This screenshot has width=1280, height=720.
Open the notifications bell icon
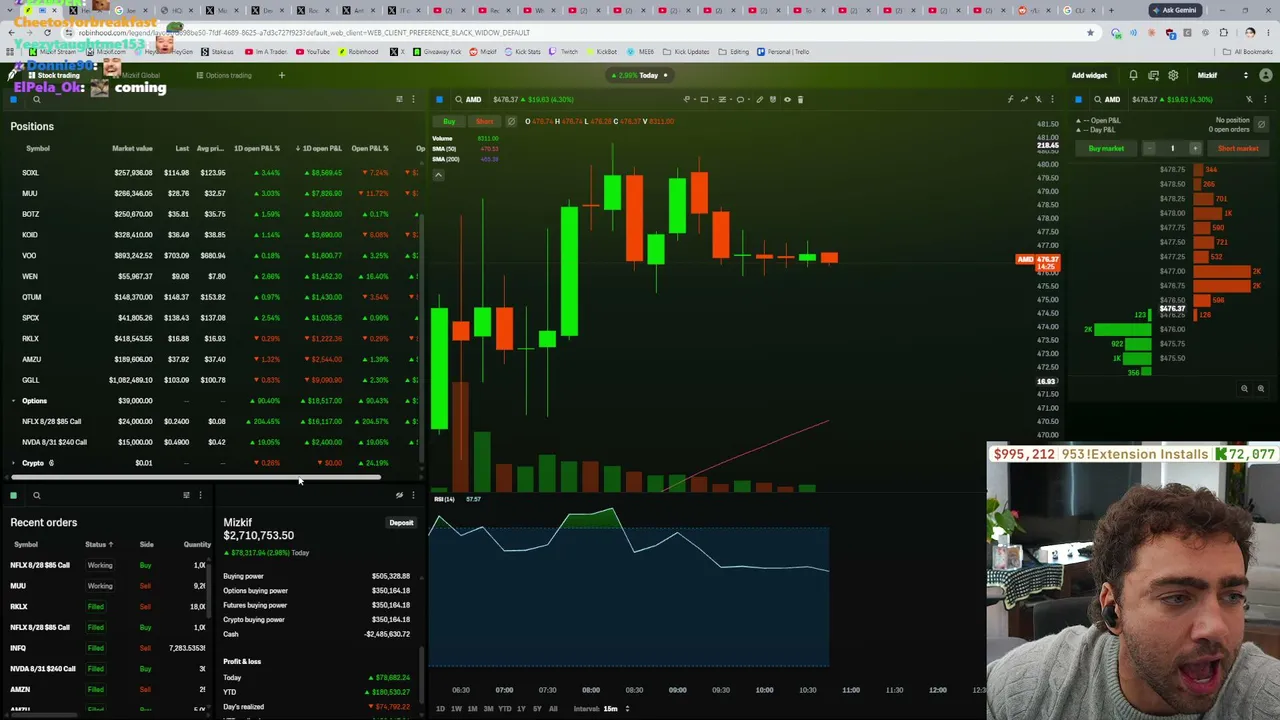click(x=1133, y=75)
